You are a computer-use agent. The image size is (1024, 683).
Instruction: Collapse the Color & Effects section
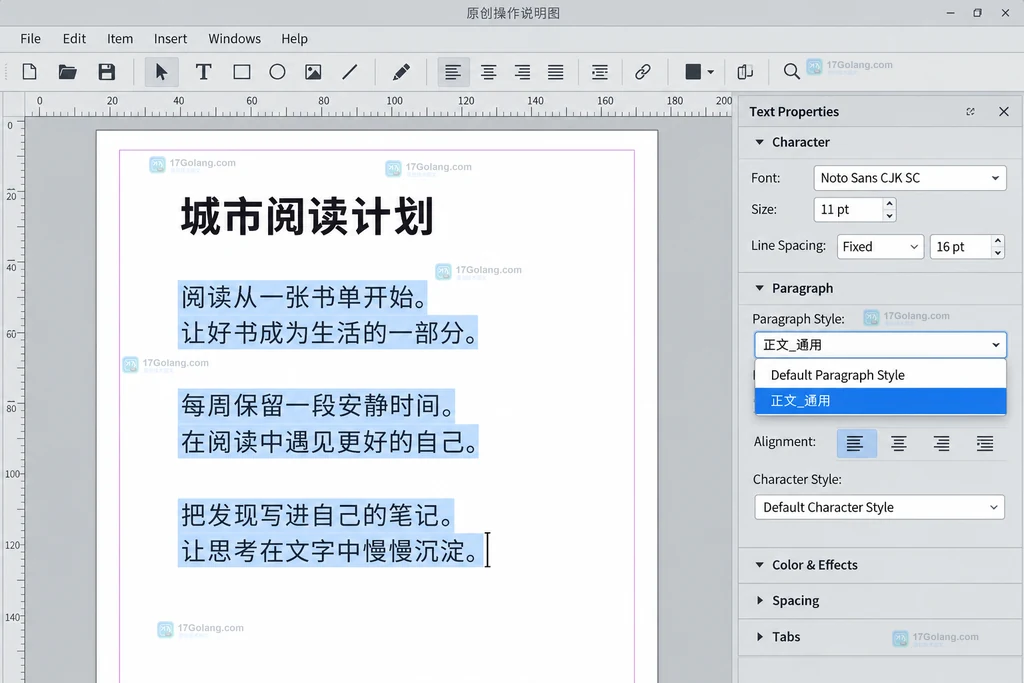(x=760, y=565)
